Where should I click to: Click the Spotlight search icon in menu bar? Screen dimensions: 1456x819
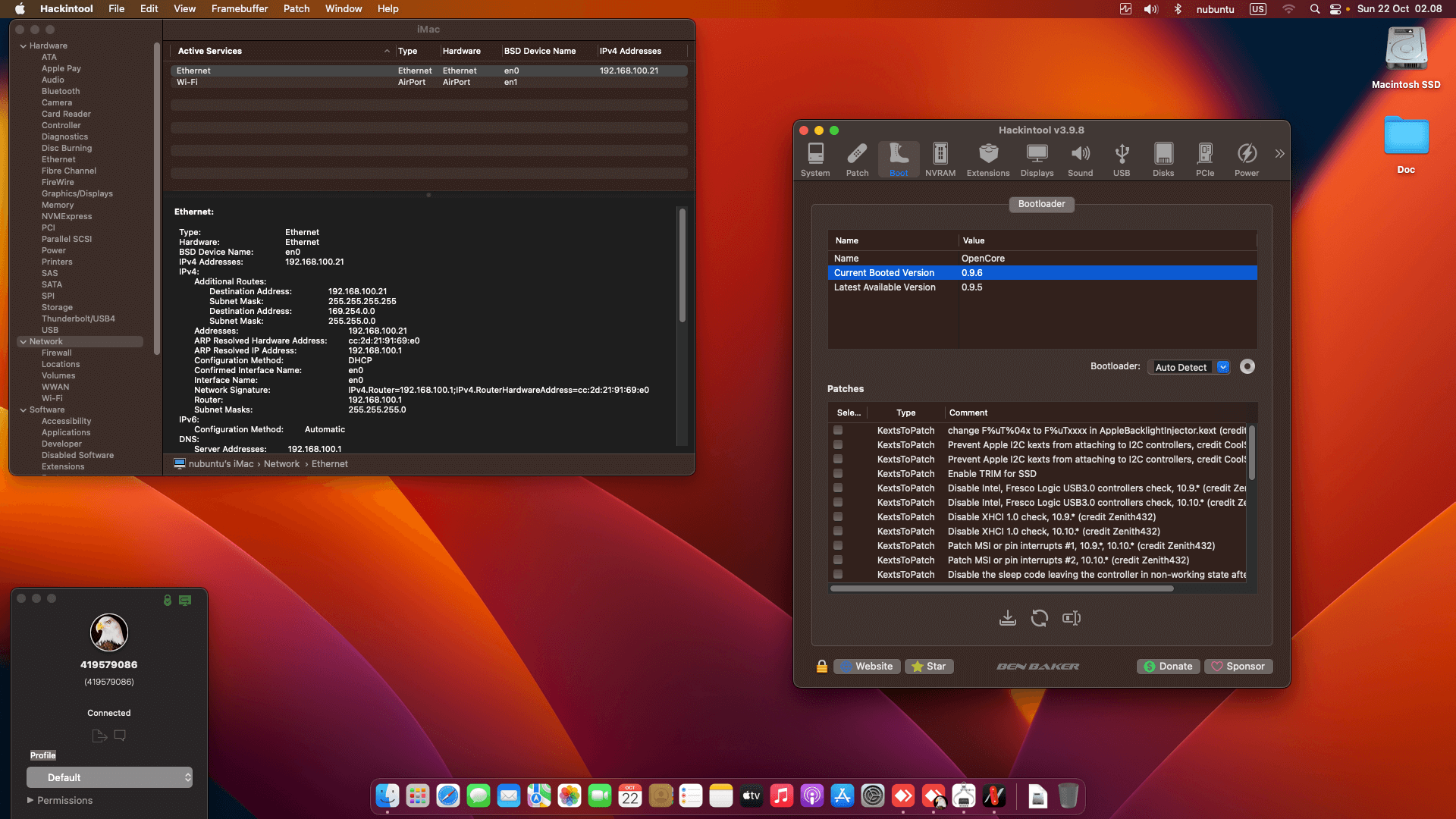tap(1314, 9)
